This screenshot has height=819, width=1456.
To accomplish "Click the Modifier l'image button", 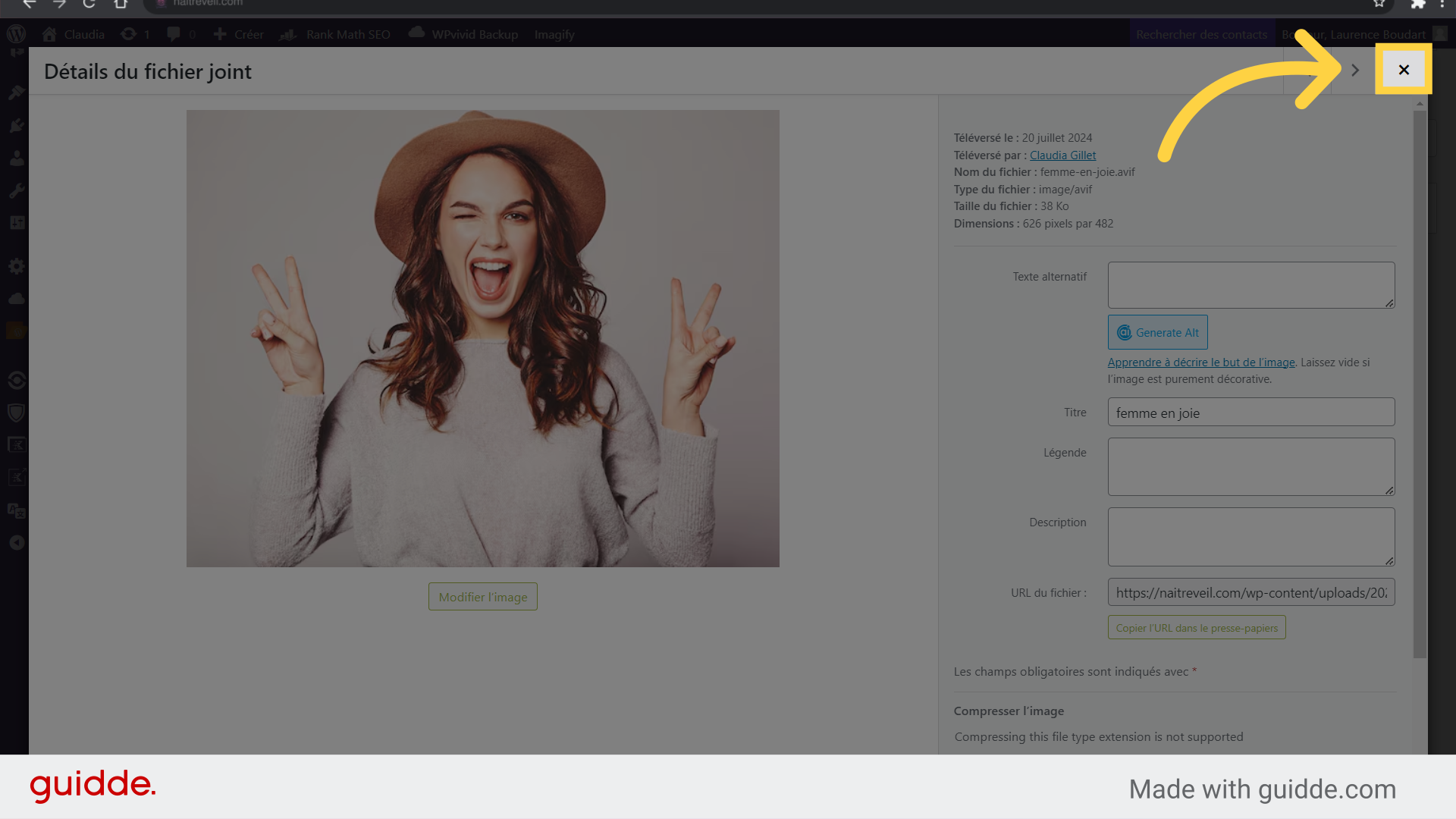I will click(x=483, y=597).
